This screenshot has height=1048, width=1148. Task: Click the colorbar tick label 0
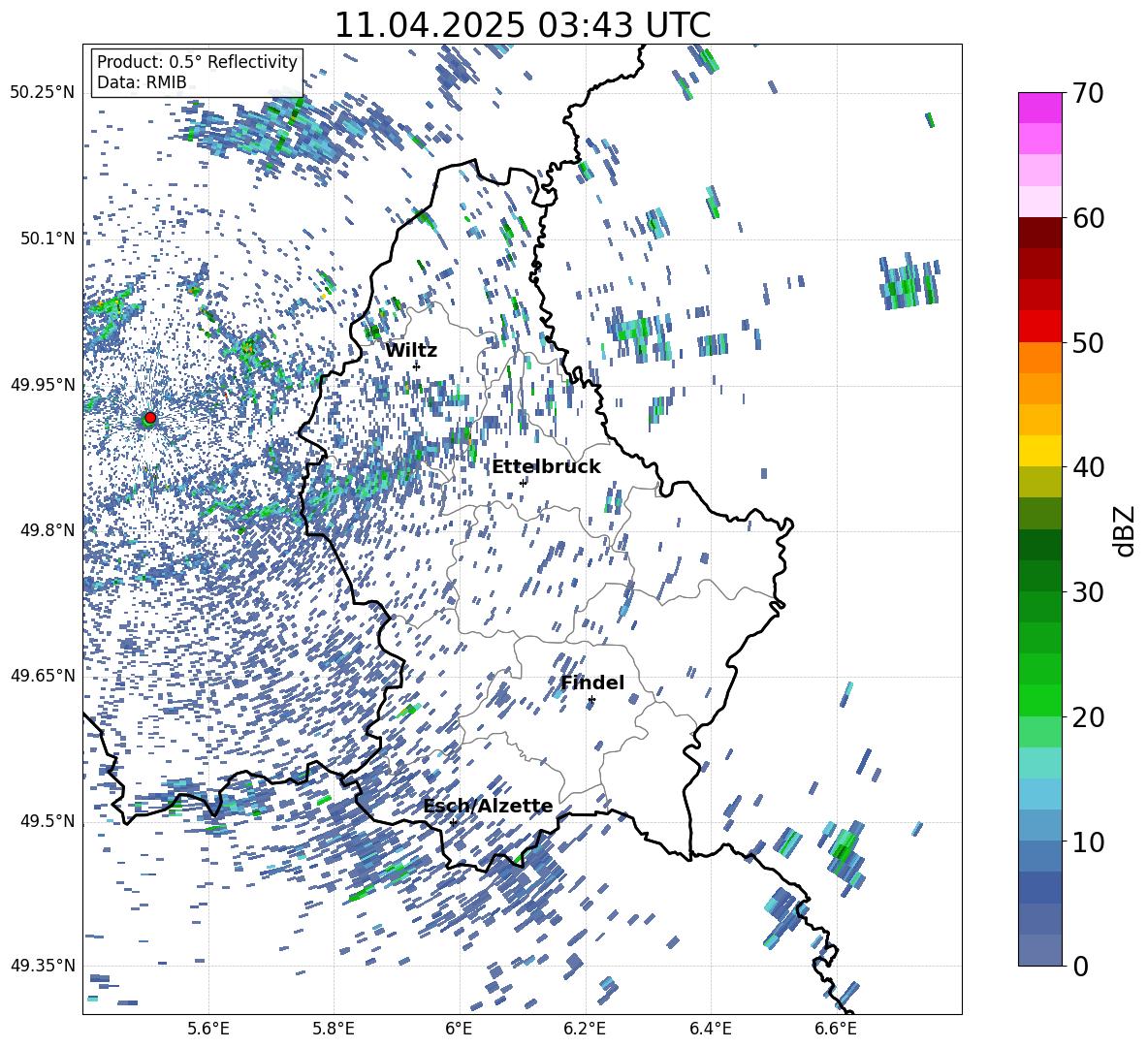(x=1080, y=966)
